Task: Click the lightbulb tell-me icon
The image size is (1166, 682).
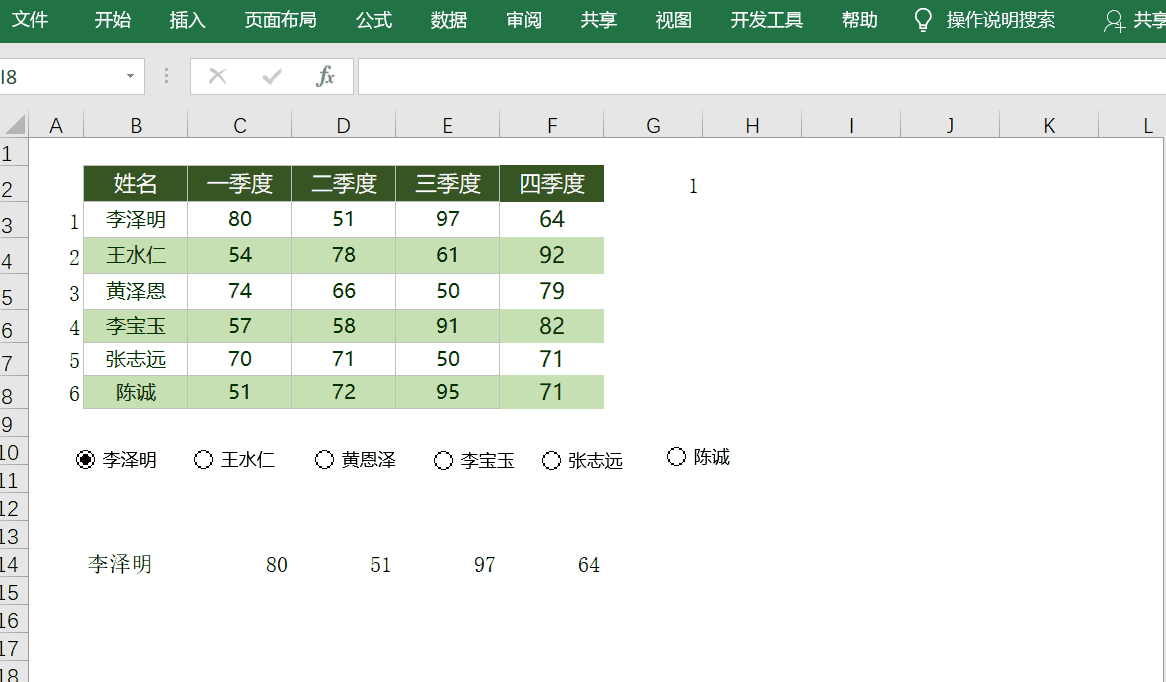Action: (923, 20)
